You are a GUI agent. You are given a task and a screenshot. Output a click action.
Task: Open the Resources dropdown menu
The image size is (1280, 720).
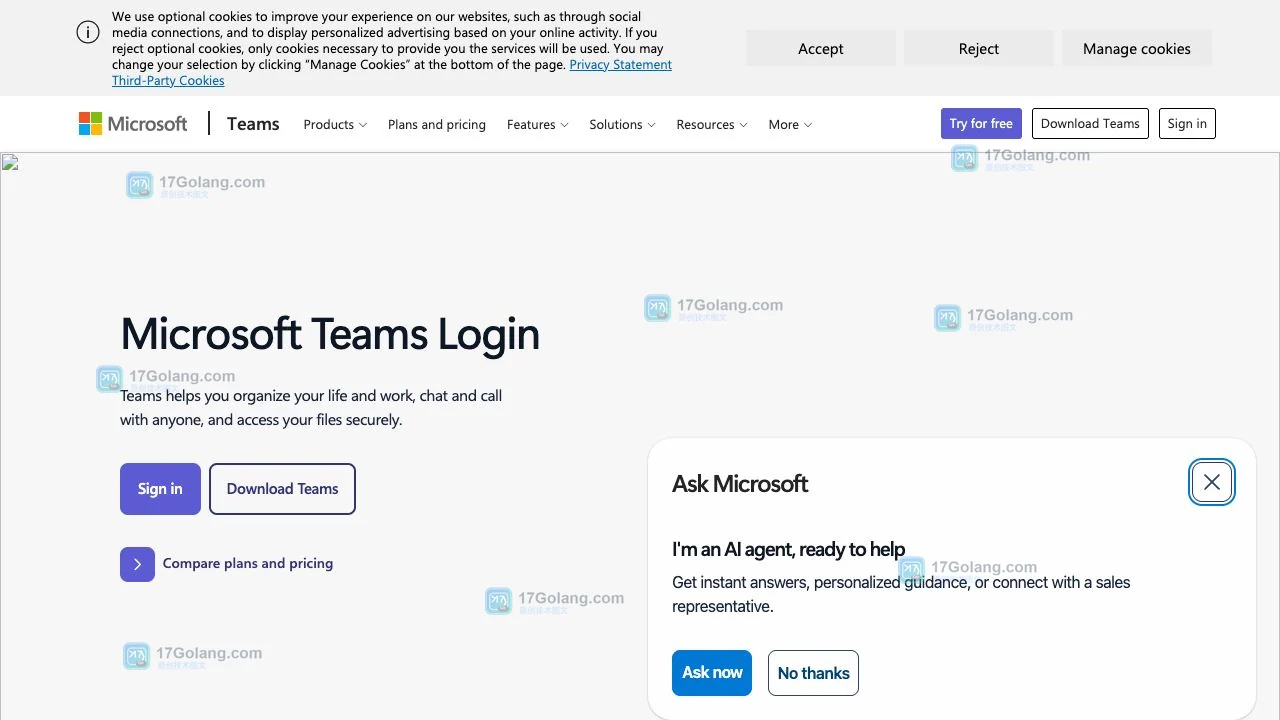(712, 124)
